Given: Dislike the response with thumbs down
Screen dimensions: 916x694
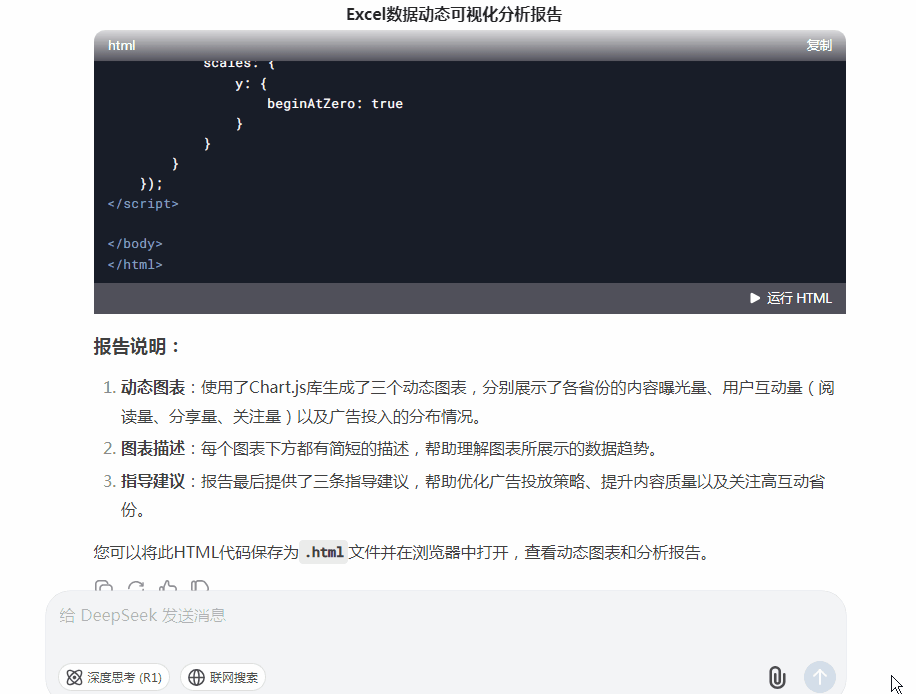Looking at the screenshot, I should 200,586.
